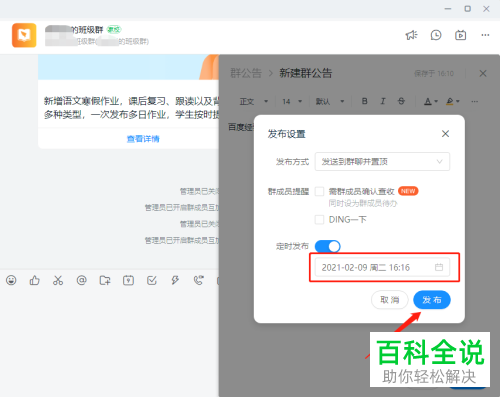
Task: Click the send file folder icon
Action: [105, 280]
